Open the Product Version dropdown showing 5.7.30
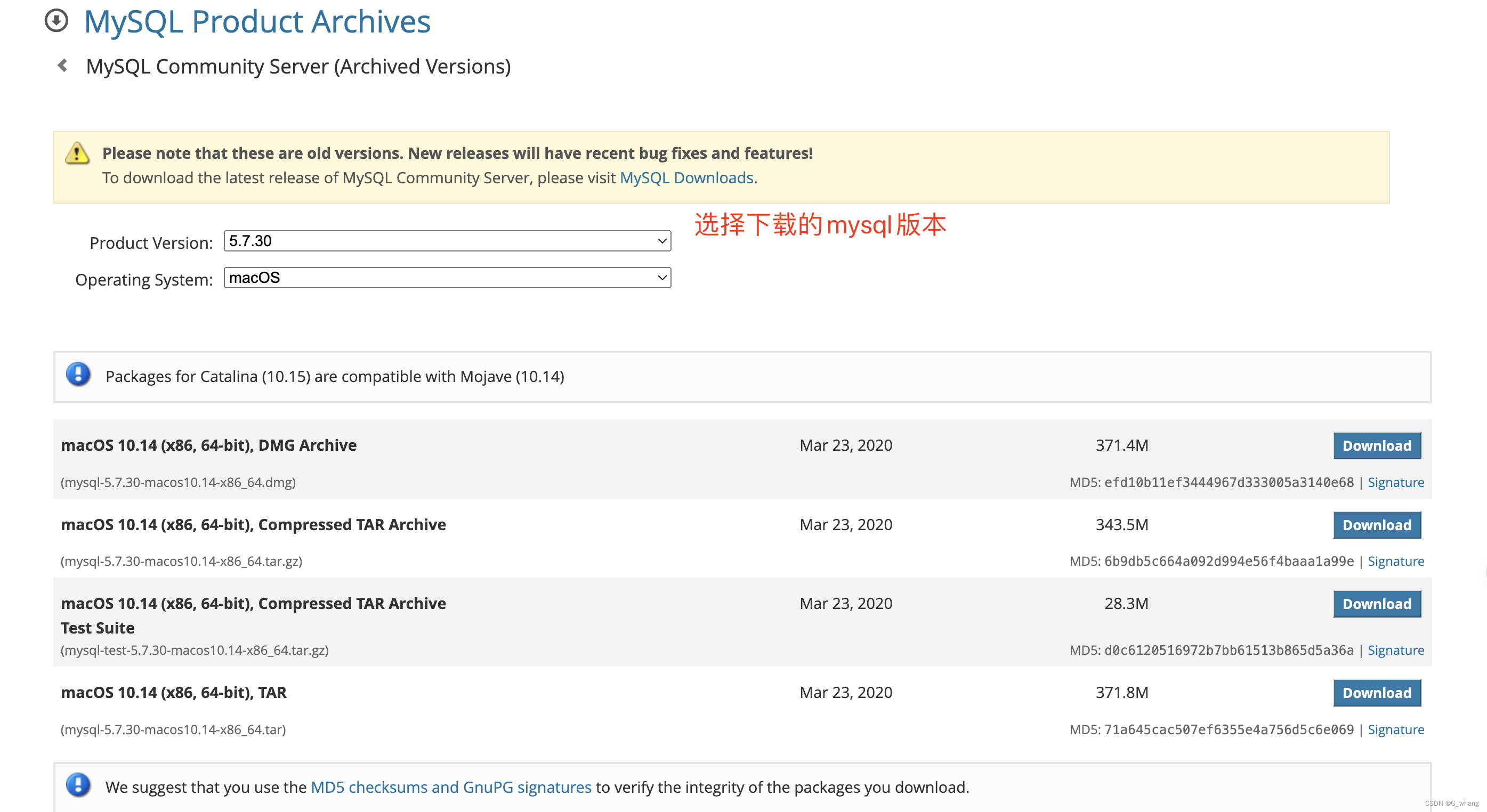Screen dimensions: 1487x812 447,241
